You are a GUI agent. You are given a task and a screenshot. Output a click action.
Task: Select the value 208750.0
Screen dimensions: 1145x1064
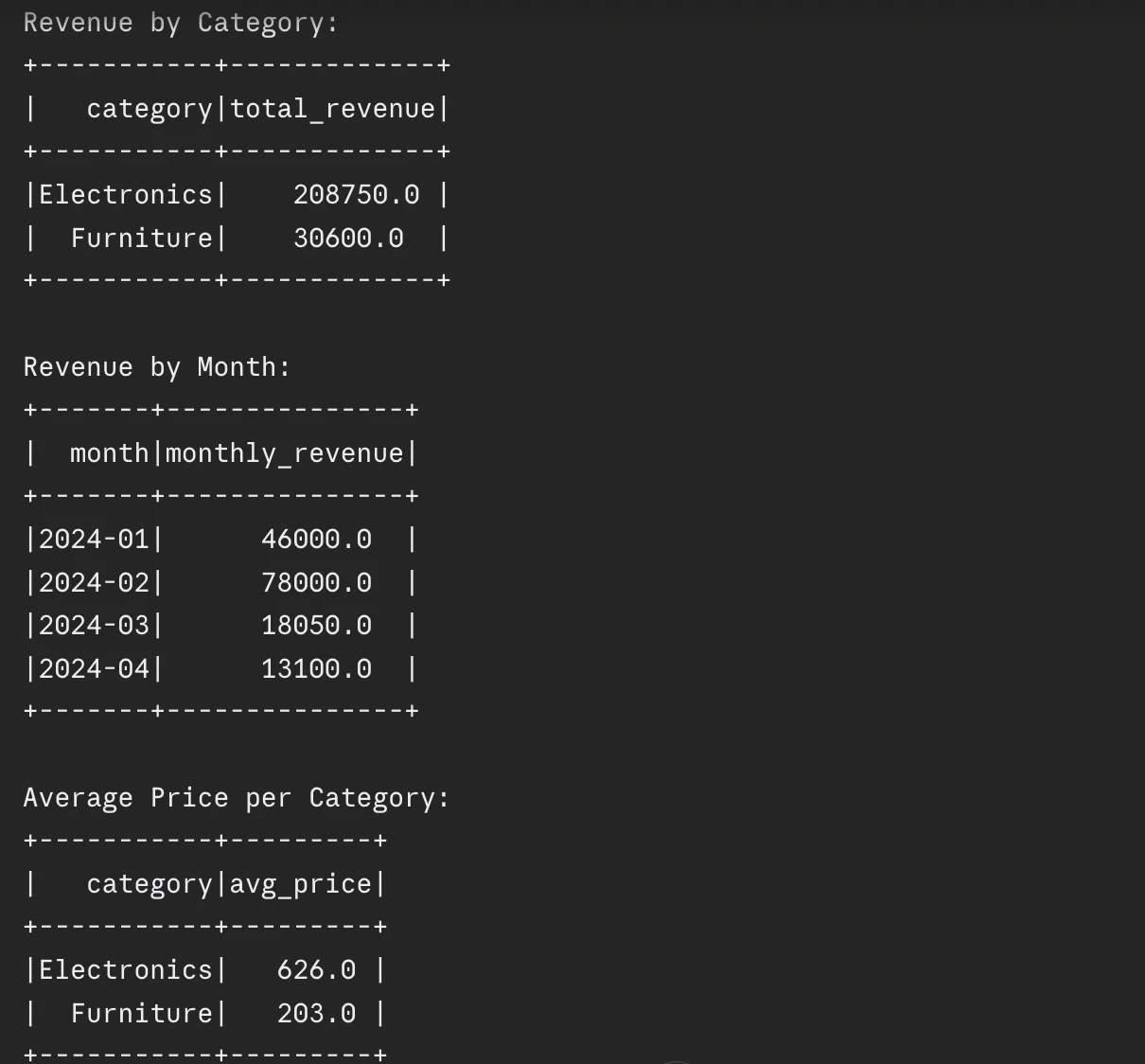point(356,195)
